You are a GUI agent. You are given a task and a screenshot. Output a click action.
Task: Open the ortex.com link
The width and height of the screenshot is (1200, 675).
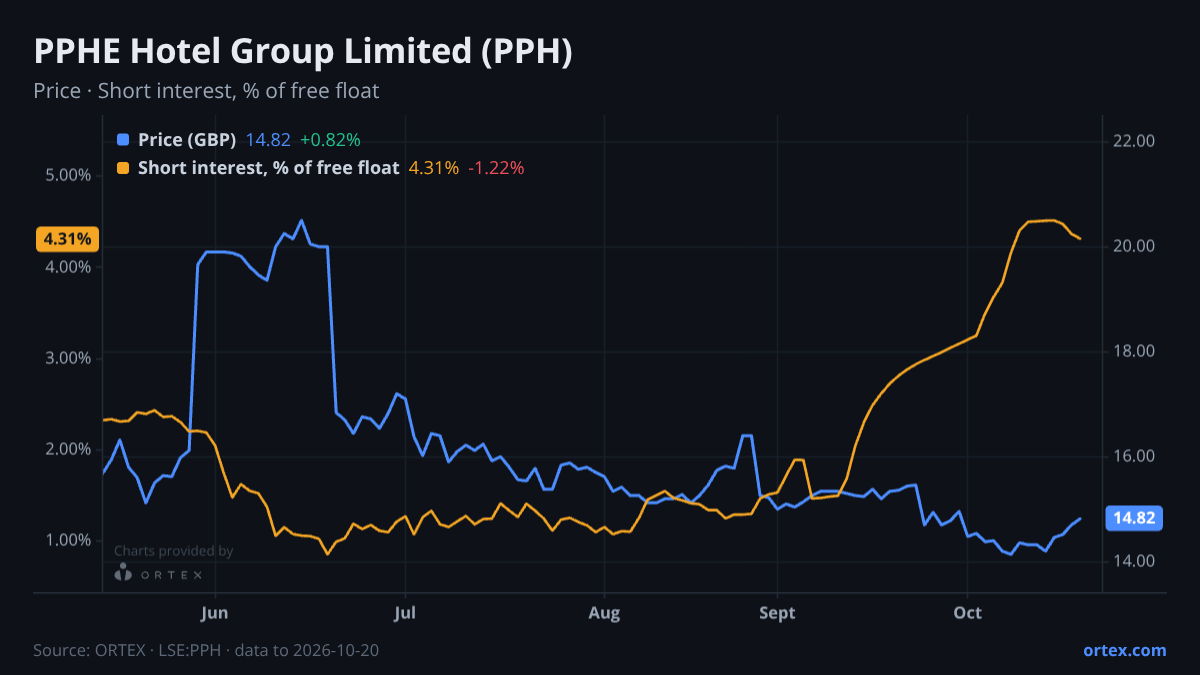(x=1125, y=650)
